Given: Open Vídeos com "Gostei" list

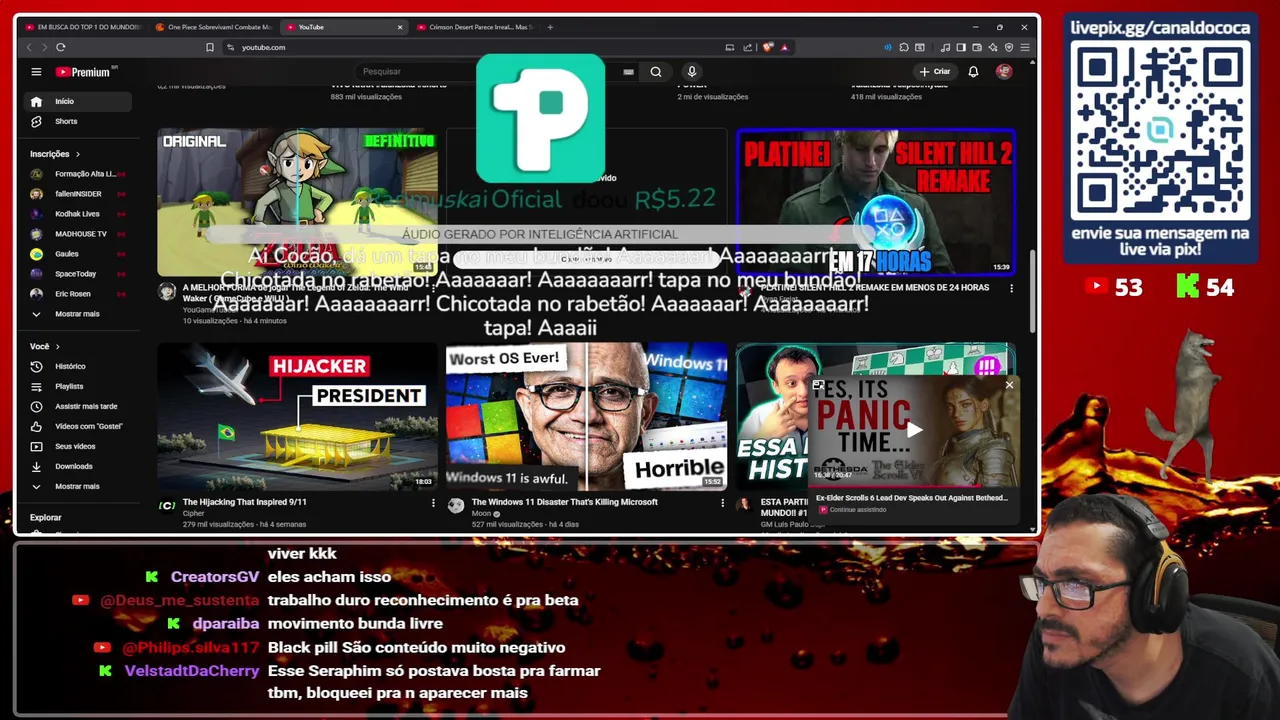Looking at the screenshot, I should pyautogui.click(x=78, y=426).
